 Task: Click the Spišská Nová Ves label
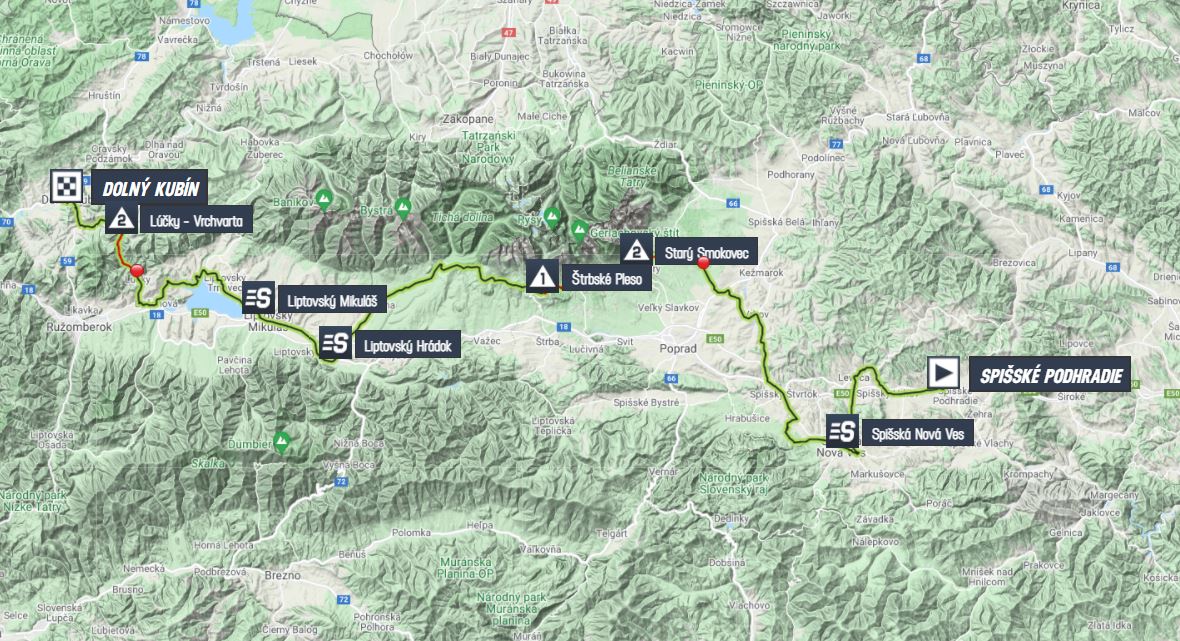coord(917,434)
